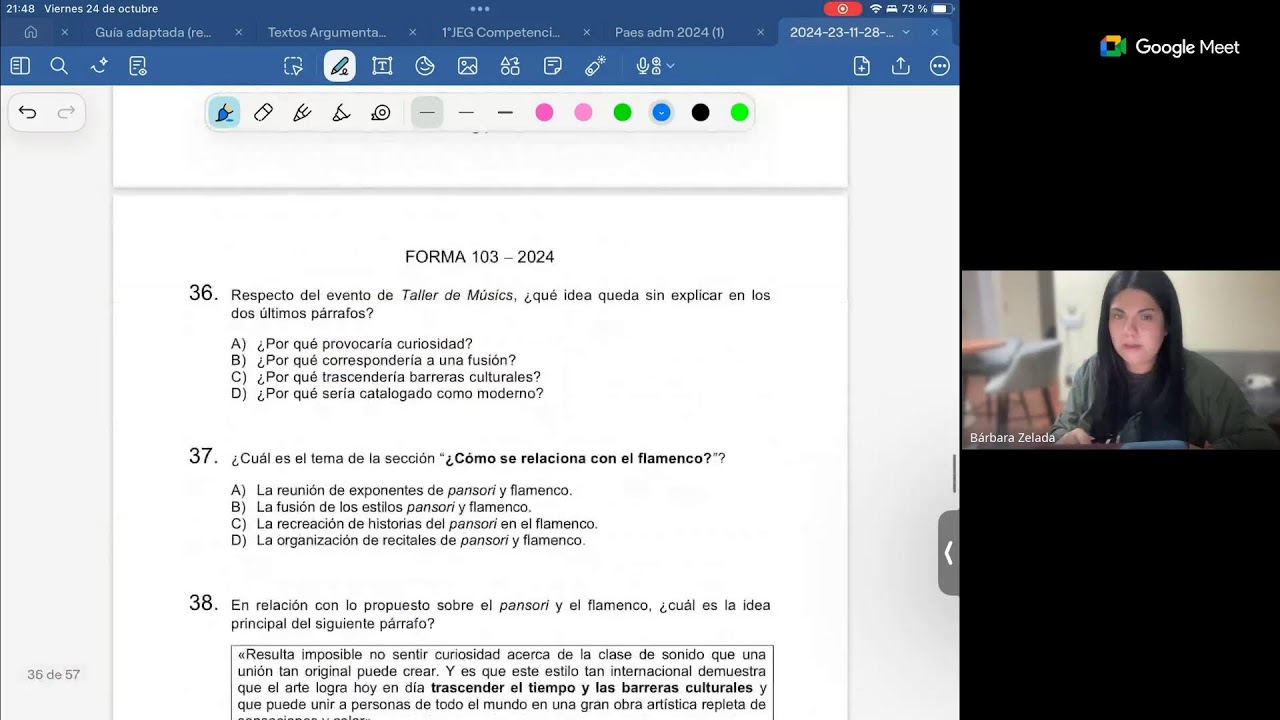This screenshot has height=720, width=1280.
Task: Select the tape tool in the floating toolbar
Action: click(380, 113)
